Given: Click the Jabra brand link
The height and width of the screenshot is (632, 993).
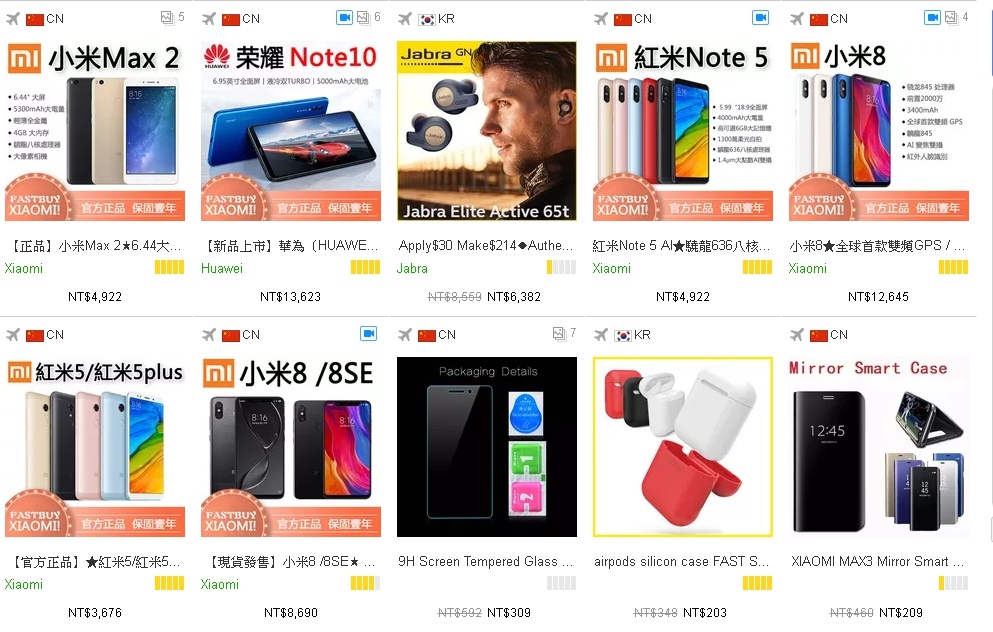Looking at the screenshot, I should [412, 269].
